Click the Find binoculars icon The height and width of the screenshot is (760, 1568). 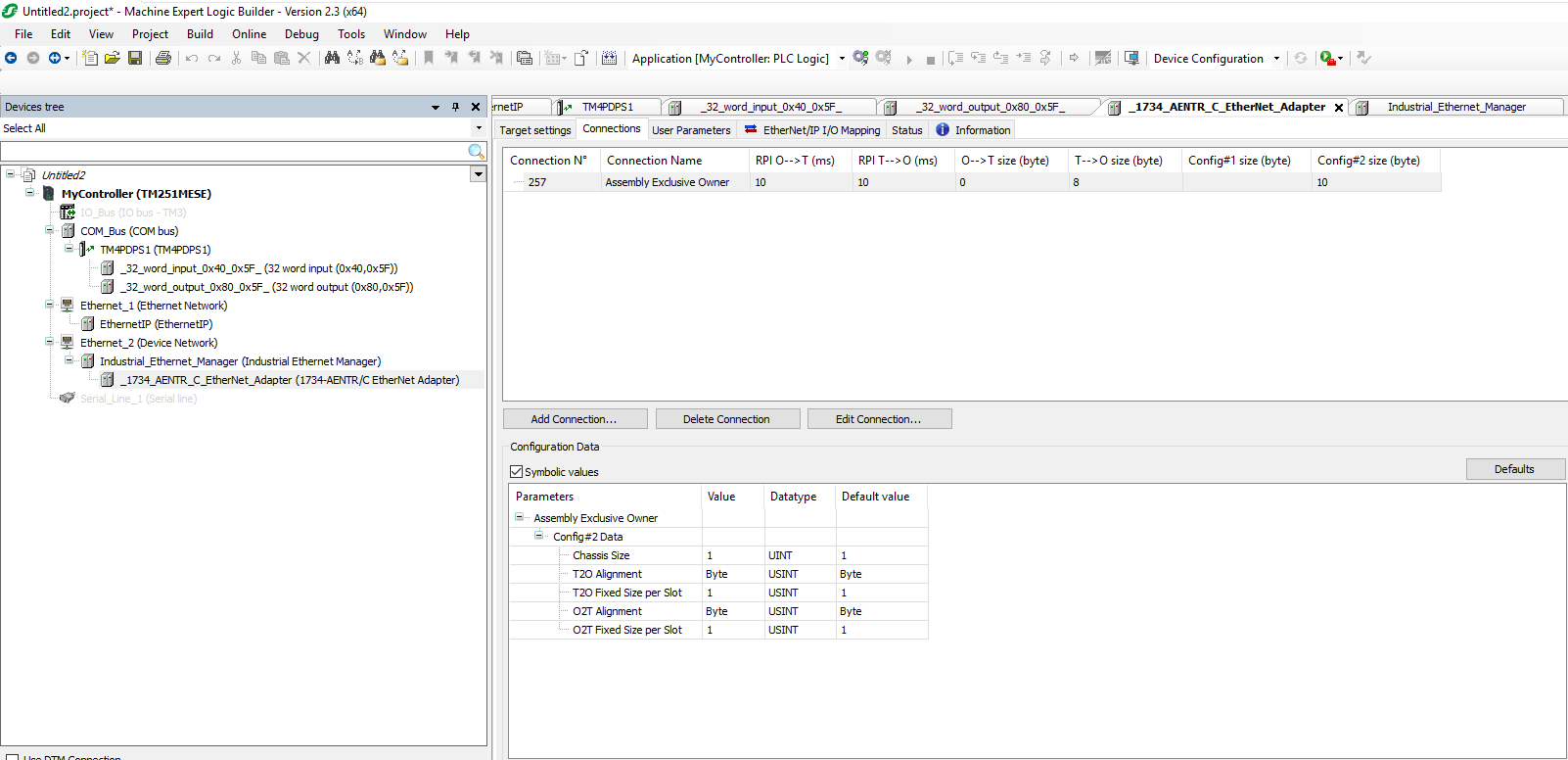point(332,59)
